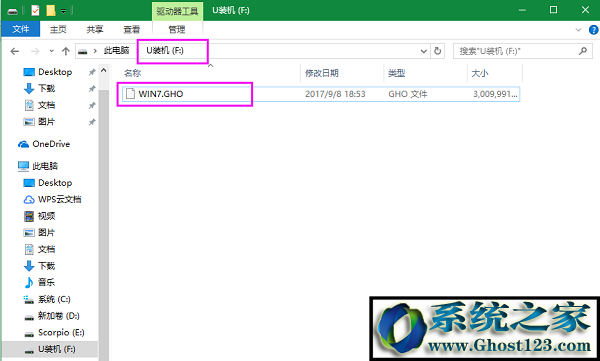Switch to the 共享 ribbon tab
This screenshot has height=361, width=600.
tap(95, 29)
